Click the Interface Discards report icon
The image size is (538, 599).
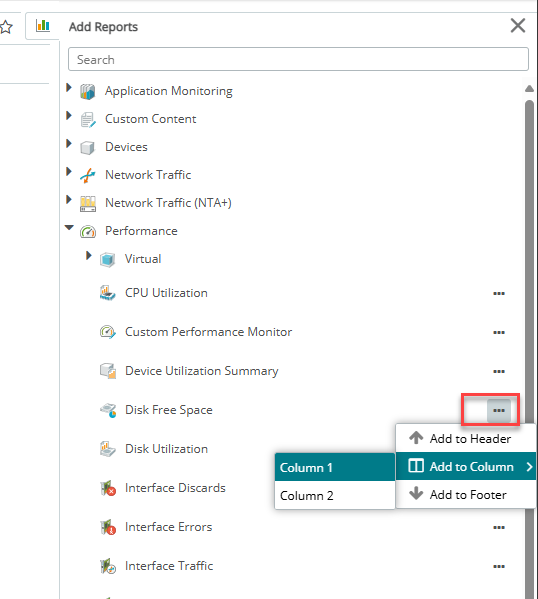(x=108, y=488)
